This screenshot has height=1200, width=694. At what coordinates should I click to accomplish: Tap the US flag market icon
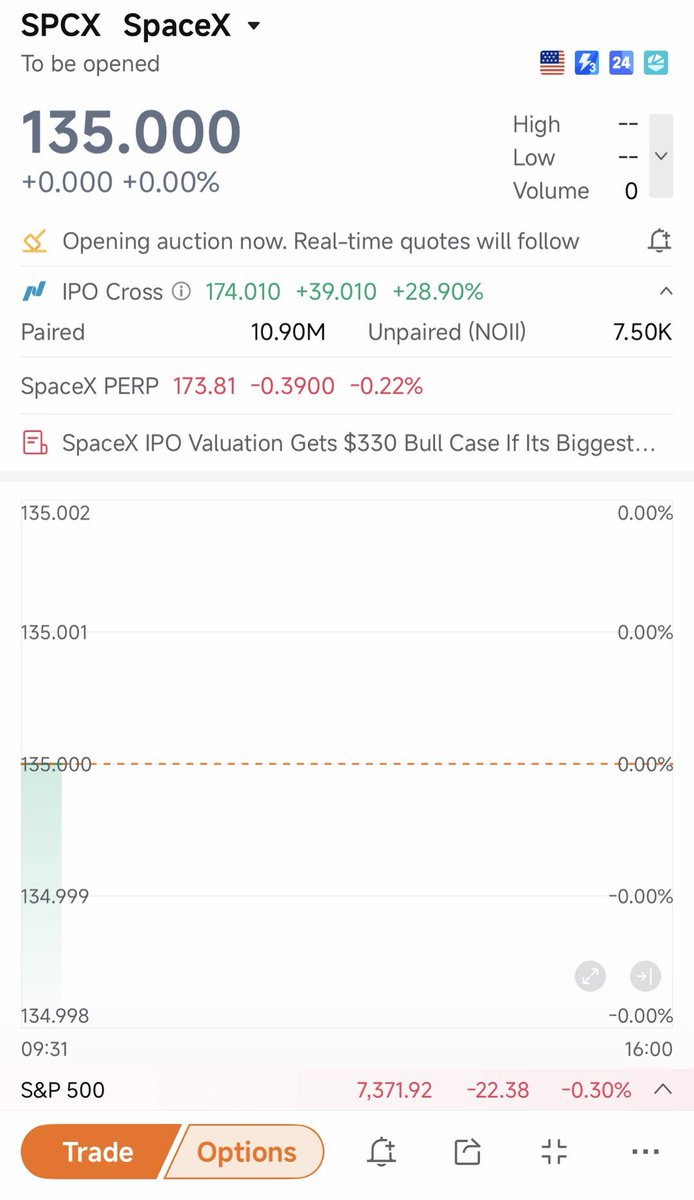552,63
